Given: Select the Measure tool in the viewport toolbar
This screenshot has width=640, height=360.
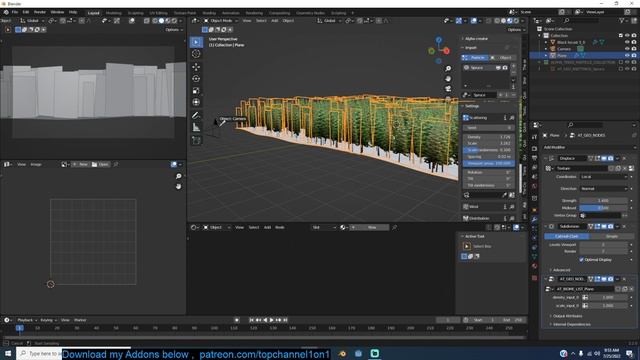Looking at the screenshot, I should click(x=196, y=127).
